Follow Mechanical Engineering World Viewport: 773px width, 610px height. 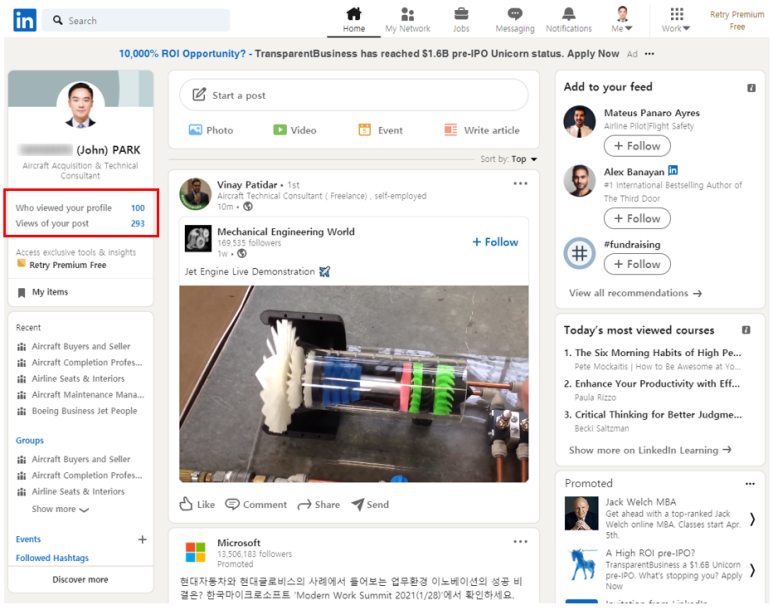point(495,242)
